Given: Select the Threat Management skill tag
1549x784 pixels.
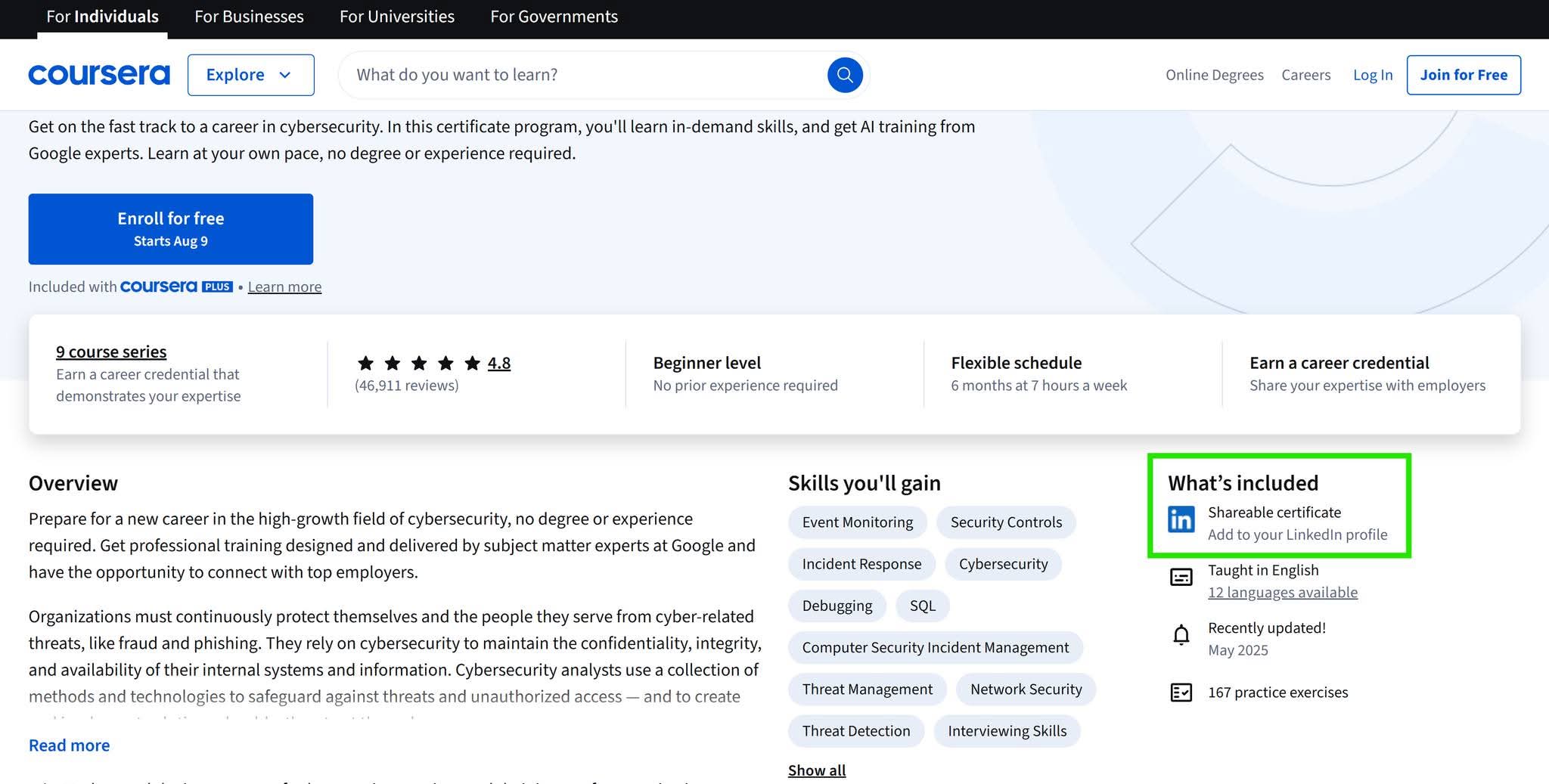Looking at the screenshot, I should pyautogui.click(x=868, y=689).
